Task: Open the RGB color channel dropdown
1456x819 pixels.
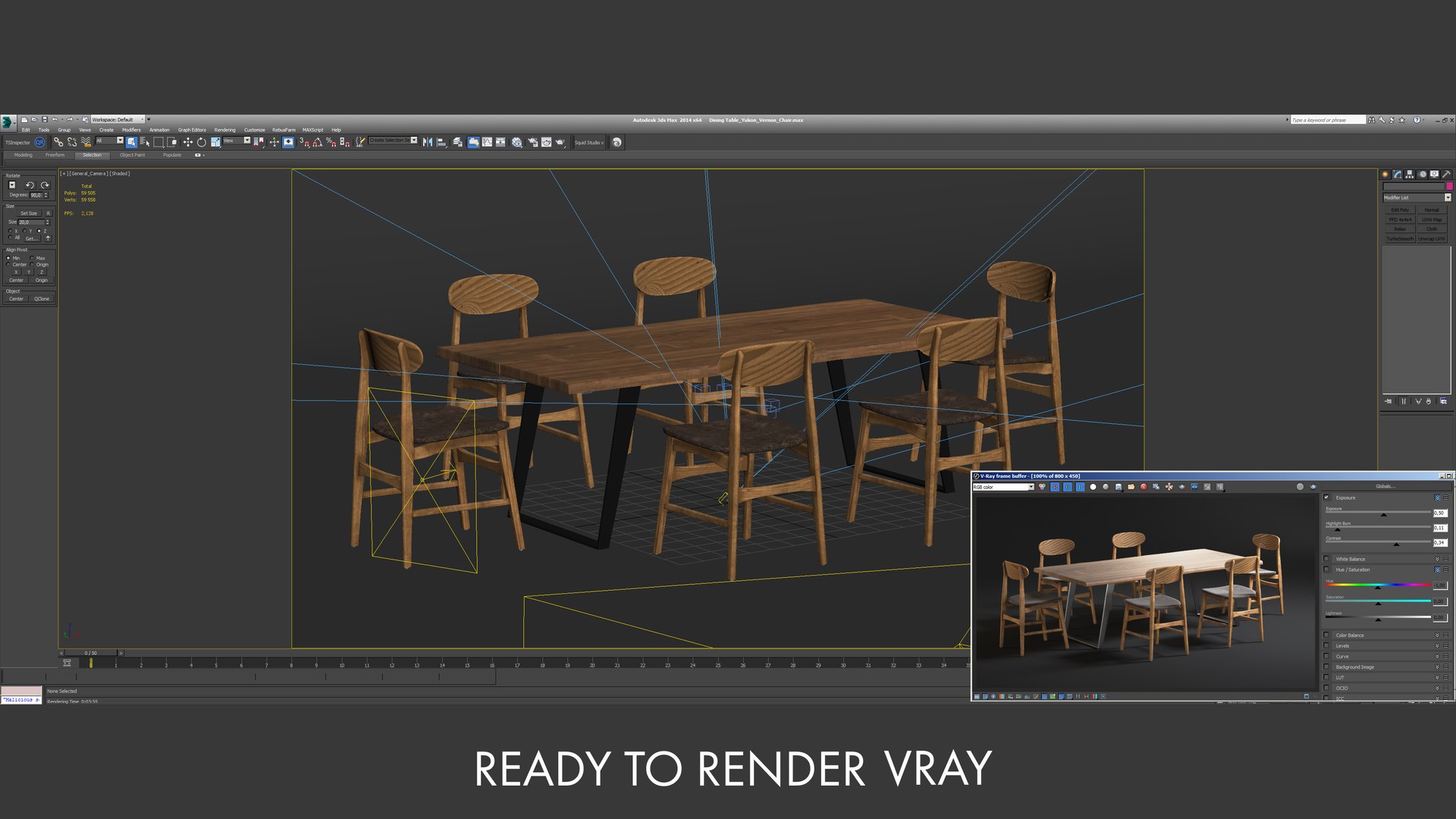Action: tap(1003, 487)
